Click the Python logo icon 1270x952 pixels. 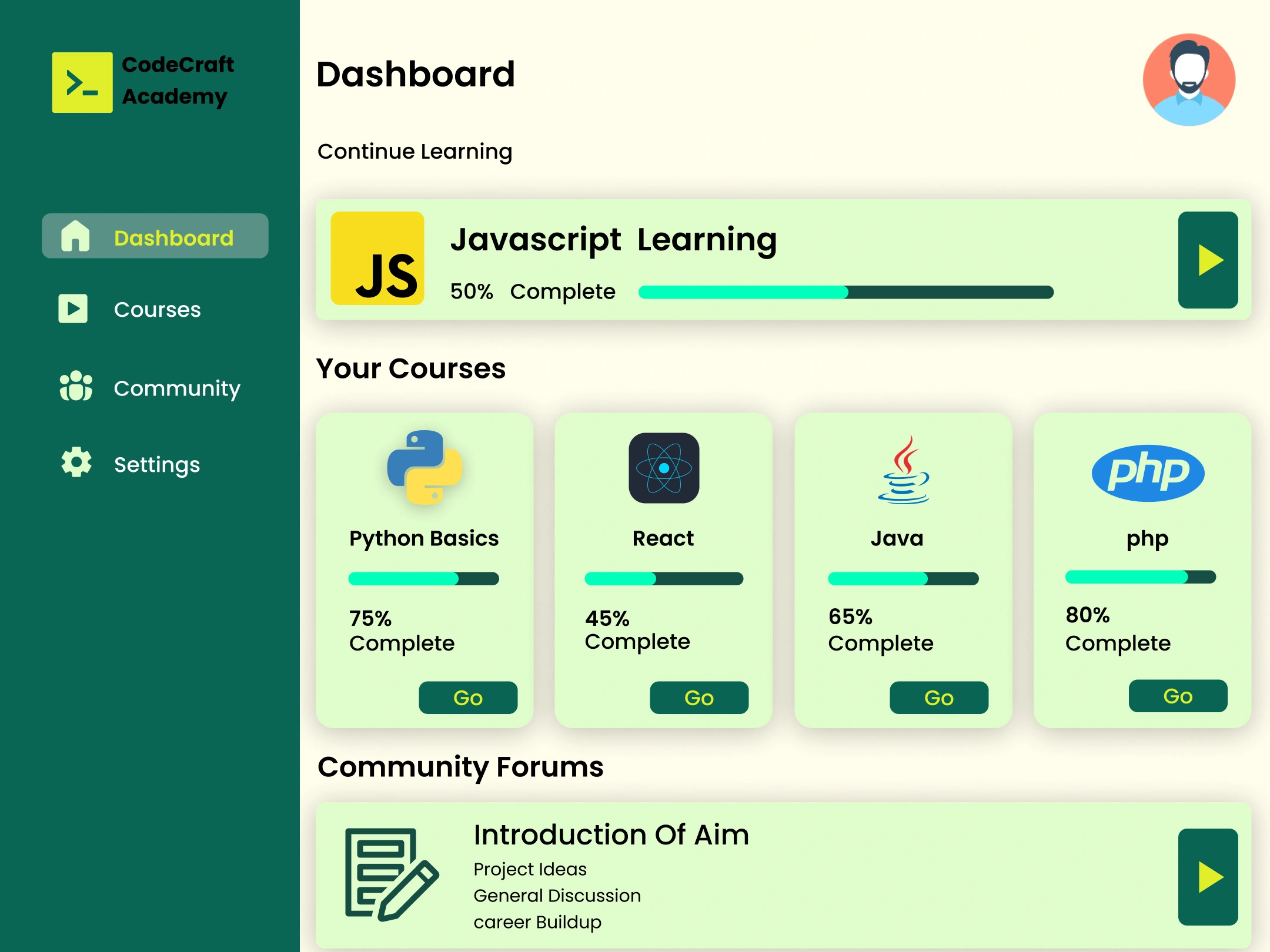[x=425, y=467]
